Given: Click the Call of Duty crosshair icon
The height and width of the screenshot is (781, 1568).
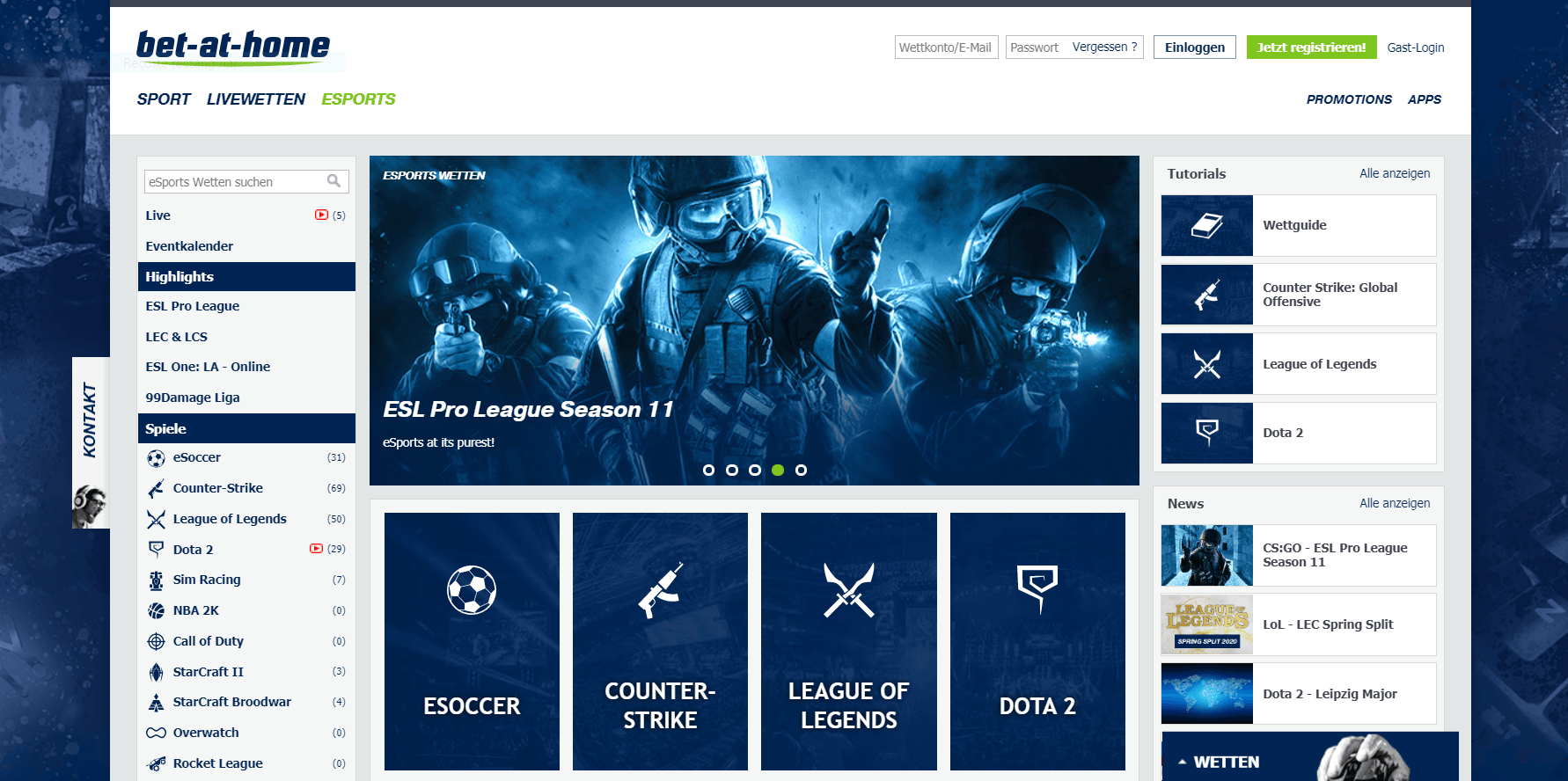Looking at the screenshot, I should (156, 641).
